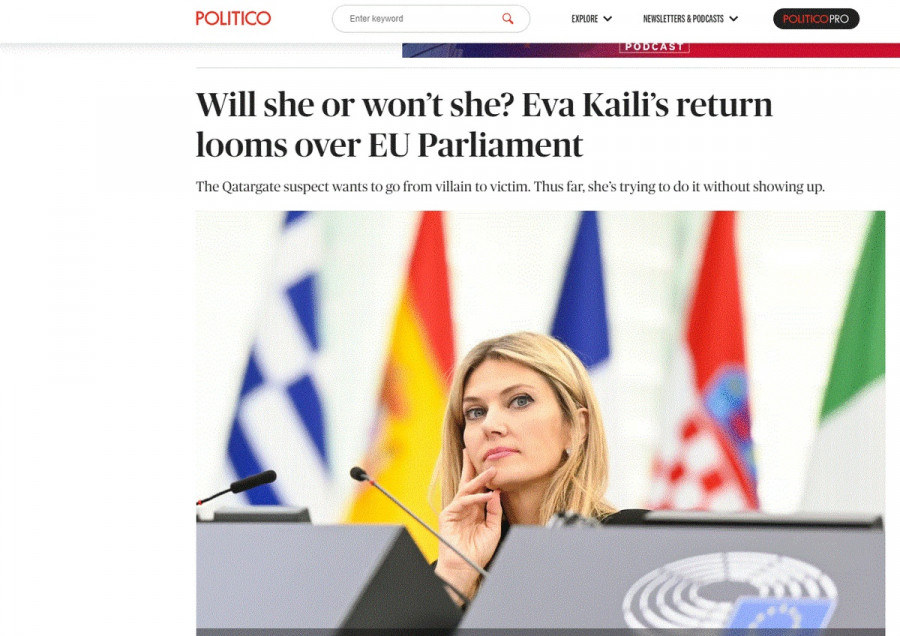The width and height of the screenshot is (900, 636).
Task: Click the red magnifying glass search icon
Action: [507, 18]
